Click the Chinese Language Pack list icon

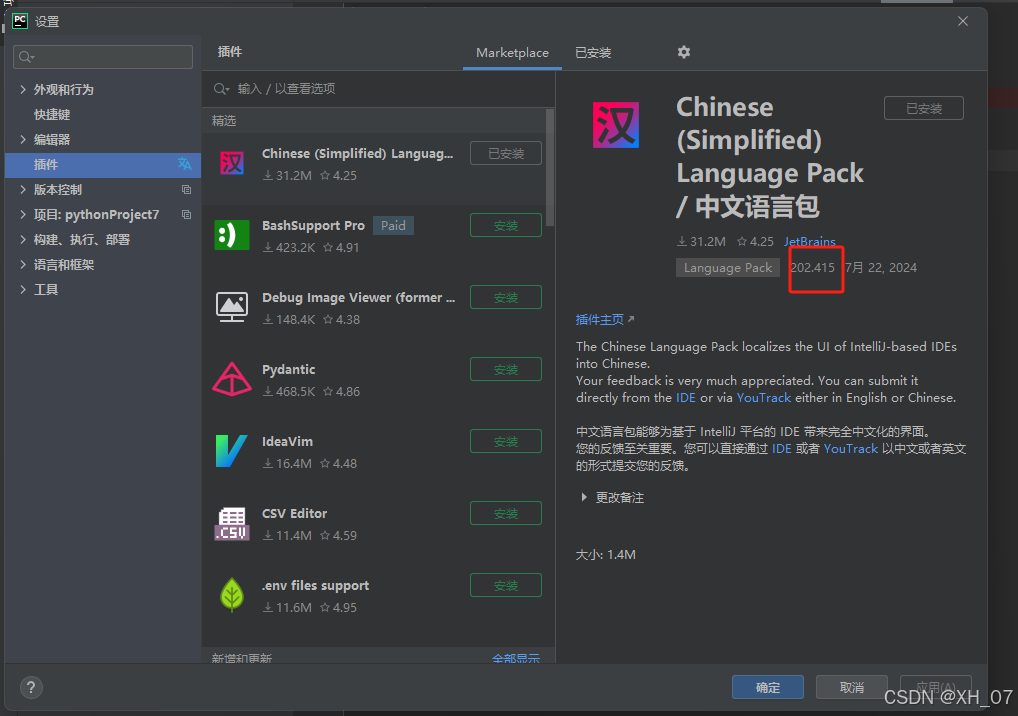232,163
